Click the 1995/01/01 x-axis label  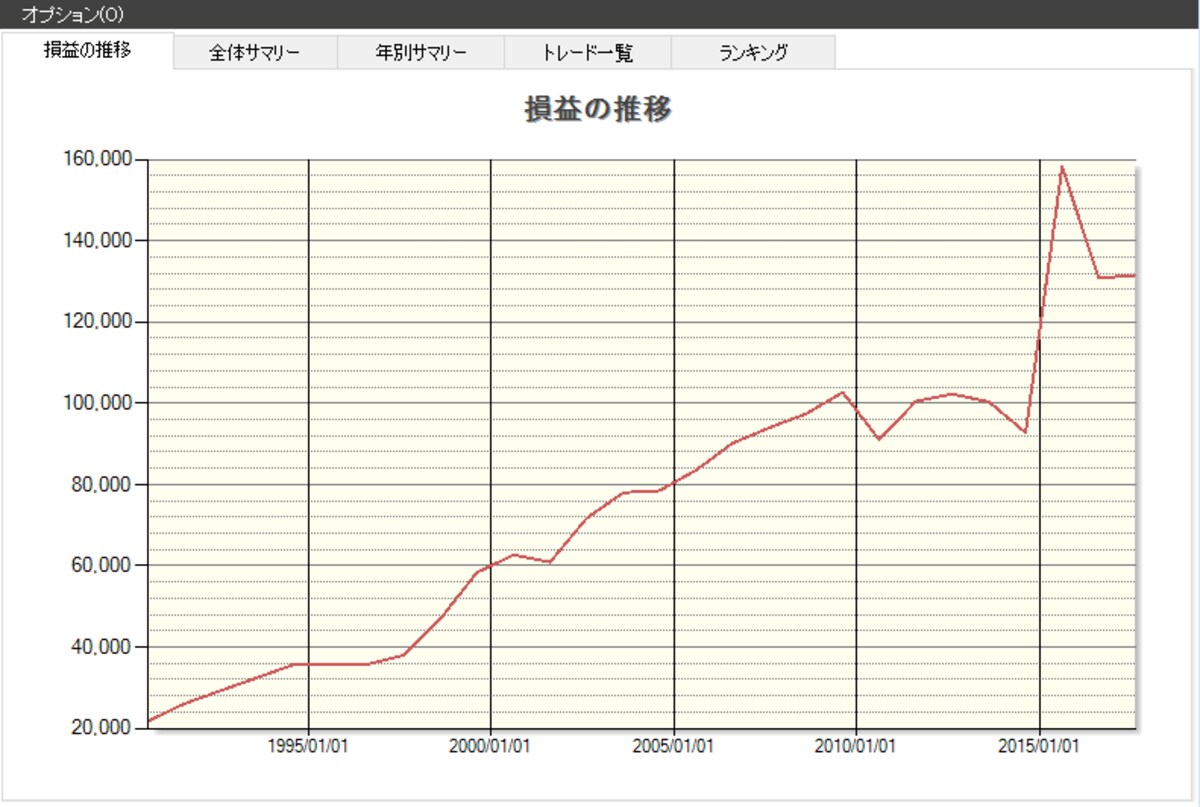(309, 747)
